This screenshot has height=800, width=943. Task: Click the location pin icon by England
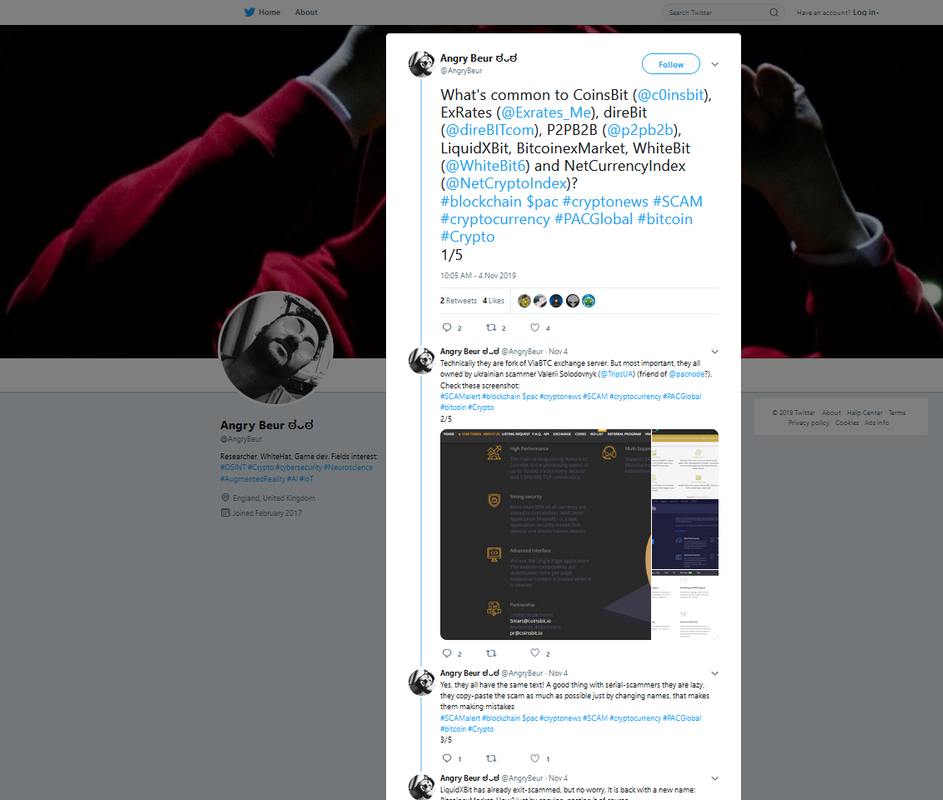pos(226,497)
